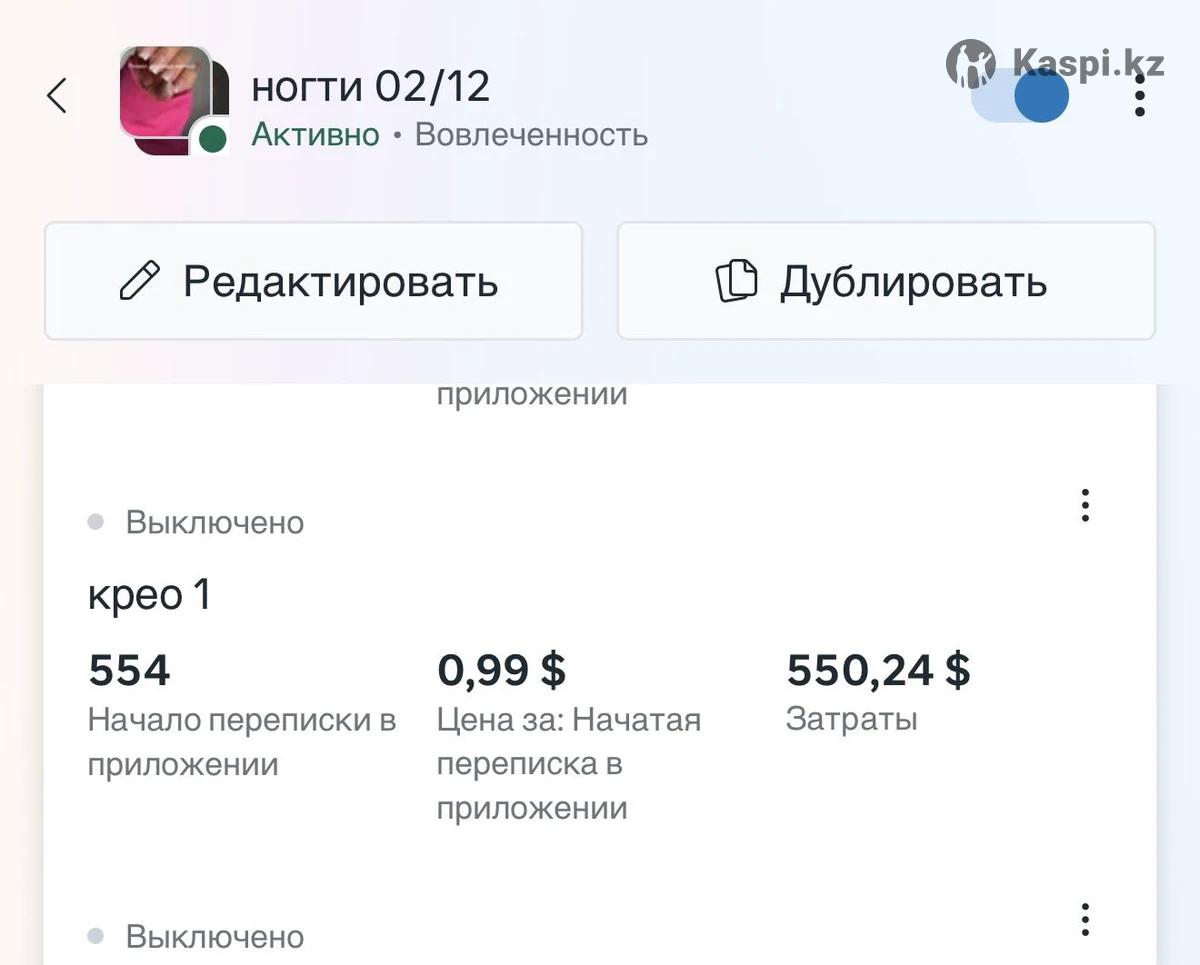The image size is (1200, 965).
Task: Click the Дублировать button
Action: coord(886,281)
